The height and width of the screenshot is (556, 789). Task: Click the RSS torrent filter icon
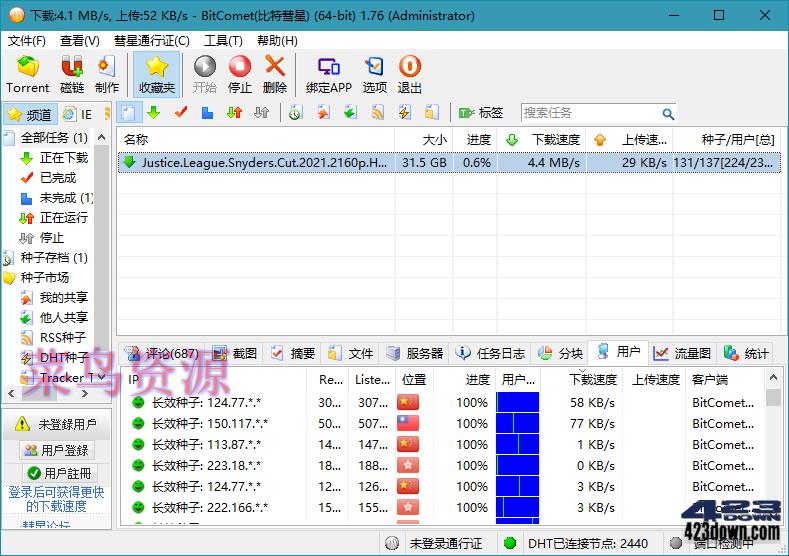pyautogui.click(x=377, y=113)
